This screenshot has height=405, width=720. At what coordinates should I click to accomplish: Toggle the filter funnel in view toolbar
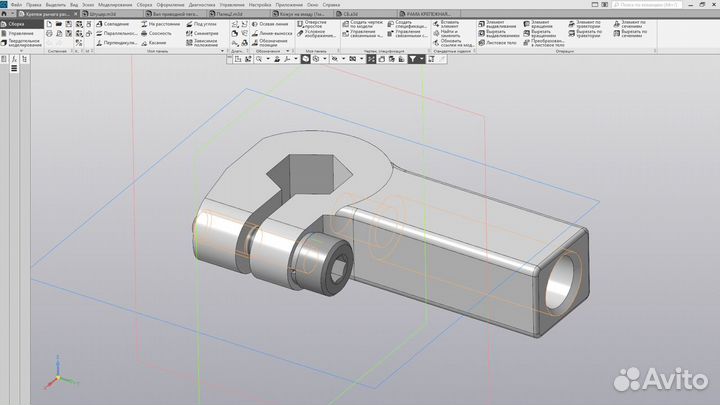pyautogui.click(x=414, y=59)
